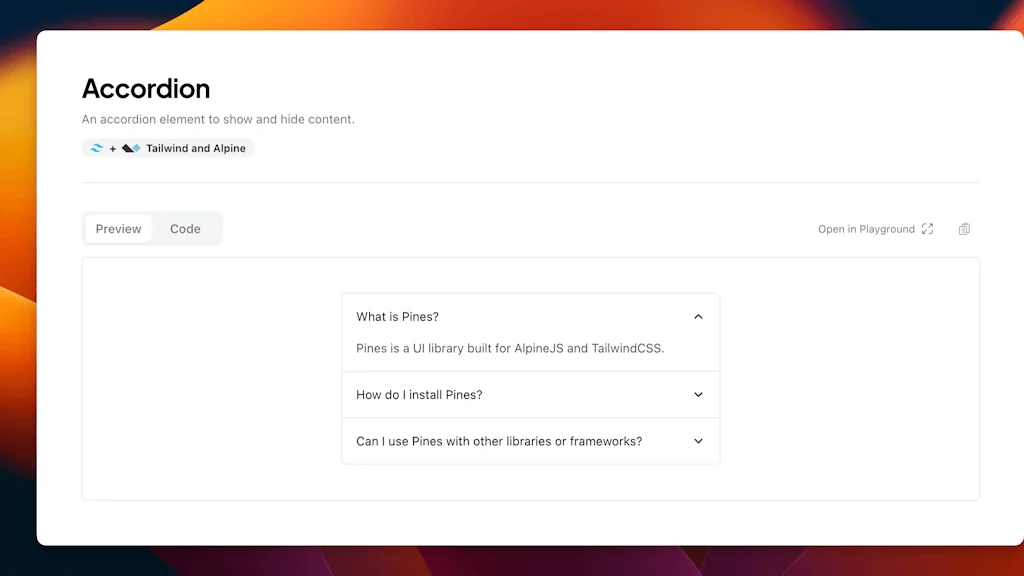Click the fullscreen icon beside Open in Playground

coord(927,229)
